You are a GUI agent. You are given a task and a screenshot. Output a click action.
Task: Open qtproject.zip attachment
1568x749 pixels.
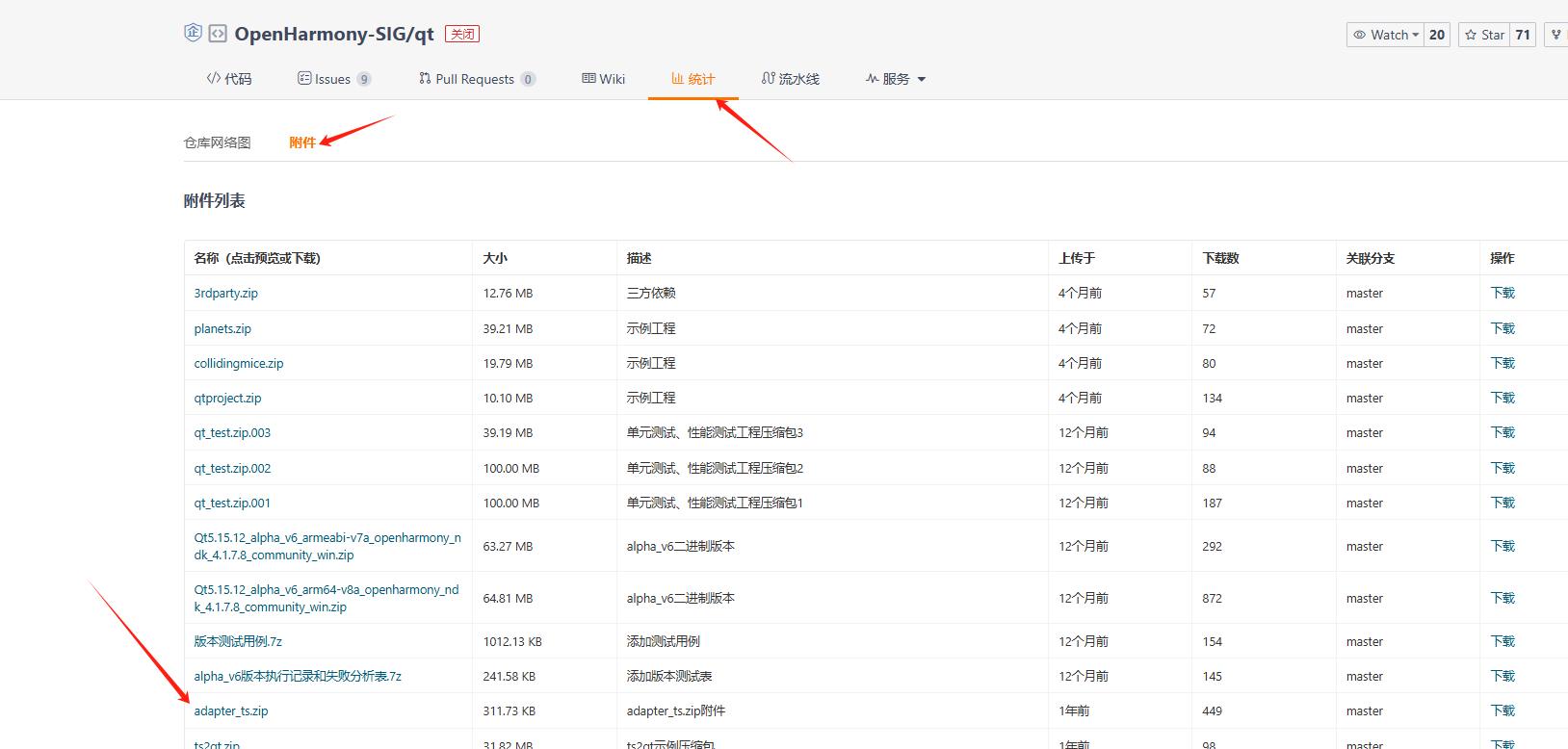pyautogui.click(x=227, y=398)
